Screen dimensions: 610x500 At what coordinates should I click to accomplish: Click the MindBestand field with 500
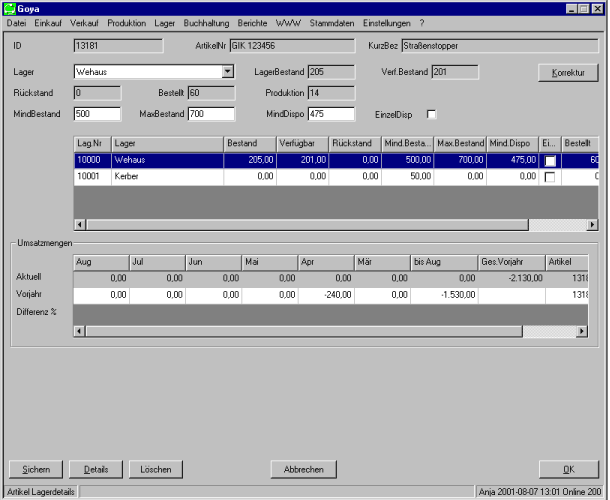(97, 114)
